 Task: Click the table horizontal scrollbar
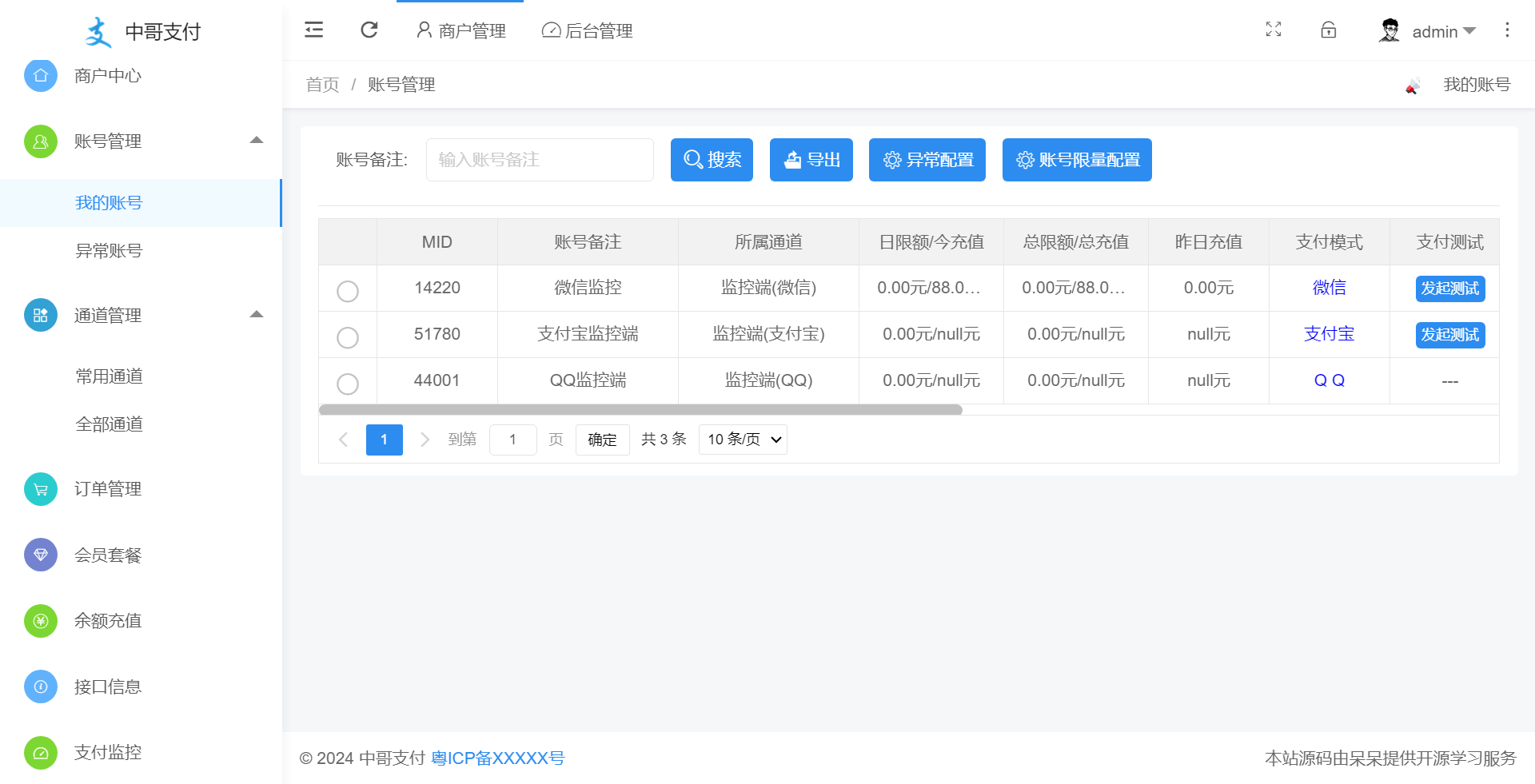(x=640, y=410)
